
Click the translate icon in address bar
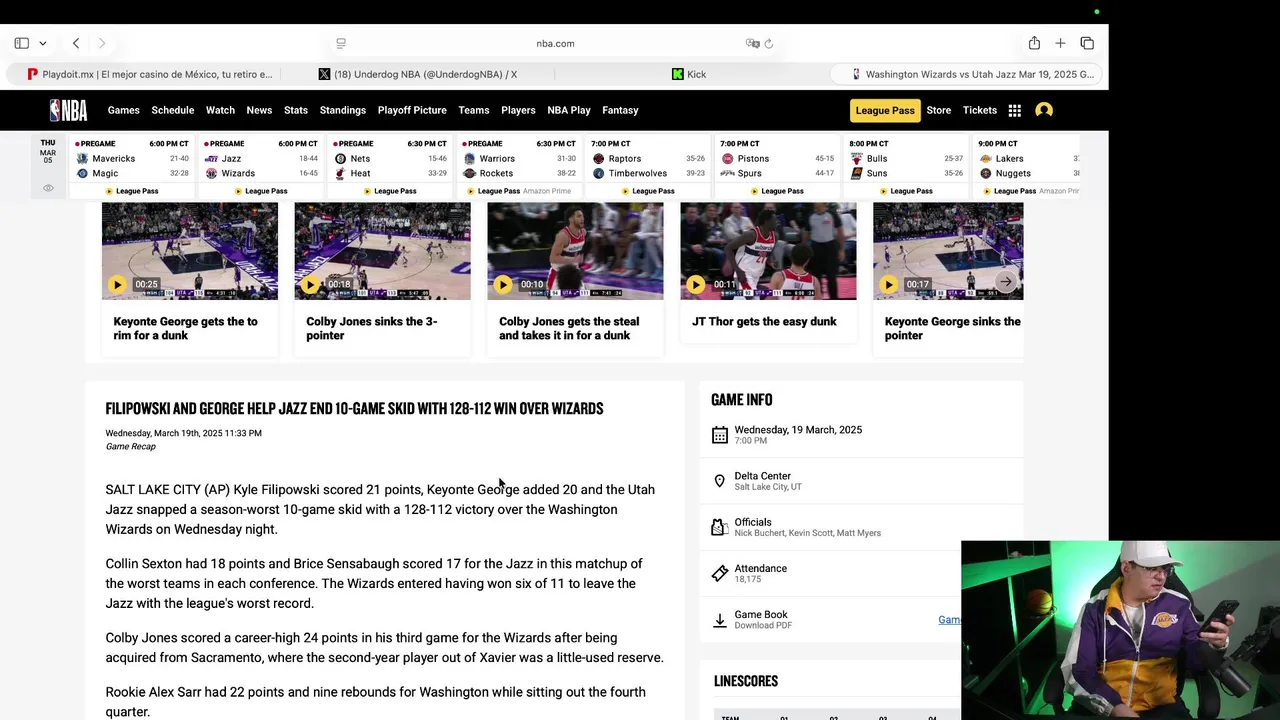point(752,43)
